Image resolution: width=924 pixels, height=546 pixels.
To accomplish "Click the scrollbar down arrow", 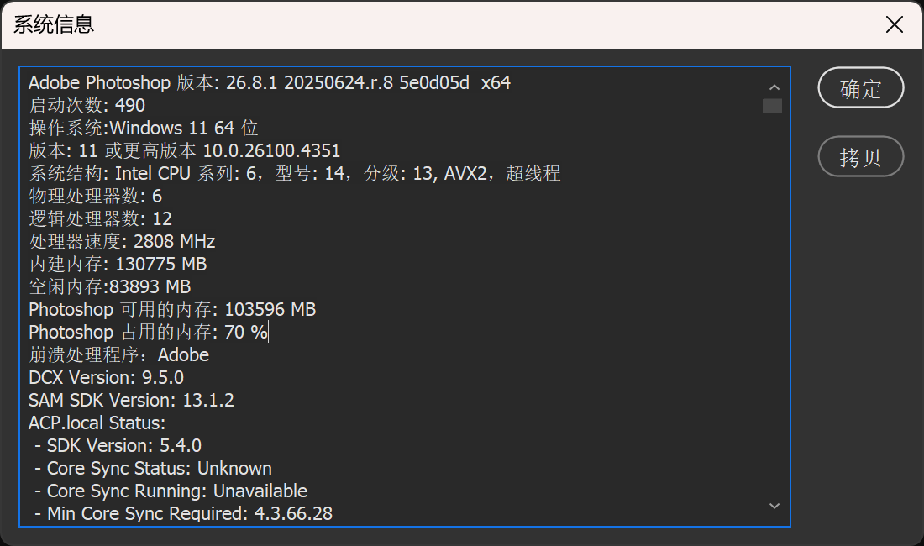I will (774, 505).
